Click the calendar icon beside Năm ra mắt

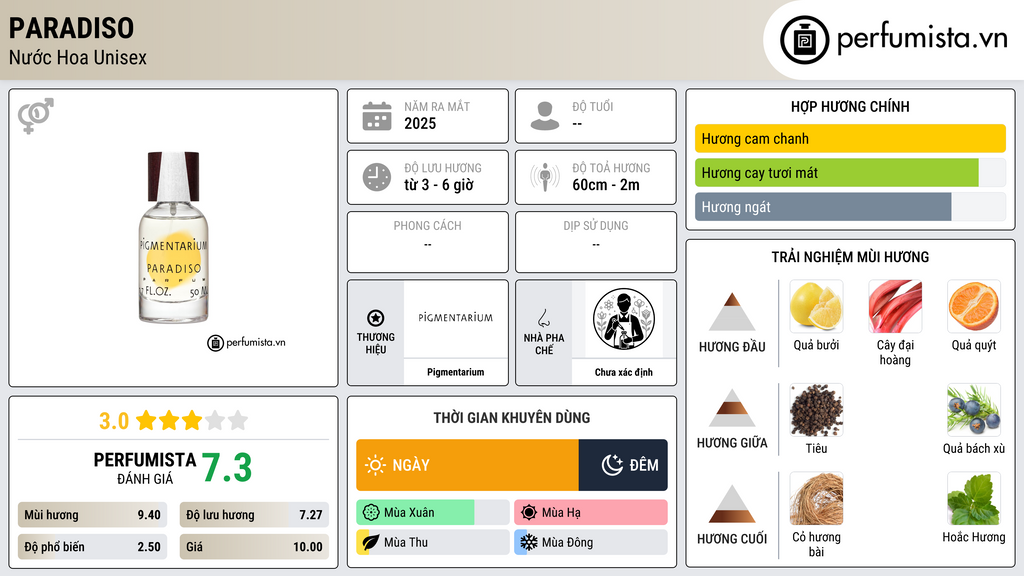pos(377,116)
